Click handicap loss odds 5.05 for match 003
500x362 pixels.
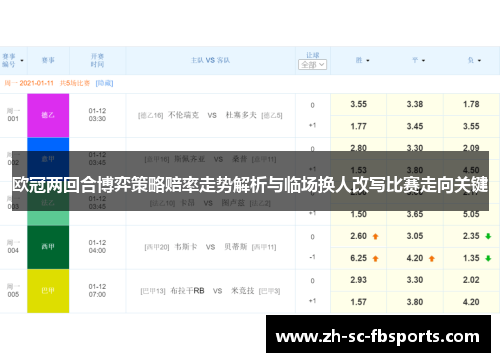[471, 214]
